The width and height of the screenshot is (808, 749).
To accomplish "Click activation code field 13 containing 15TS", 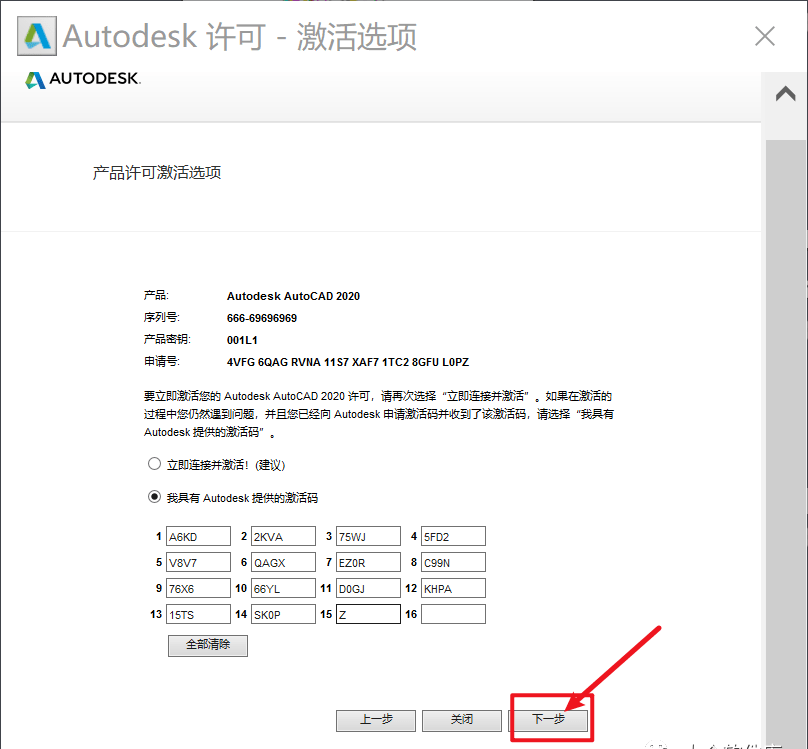I will pyautogui.click(x=198, y=615).
